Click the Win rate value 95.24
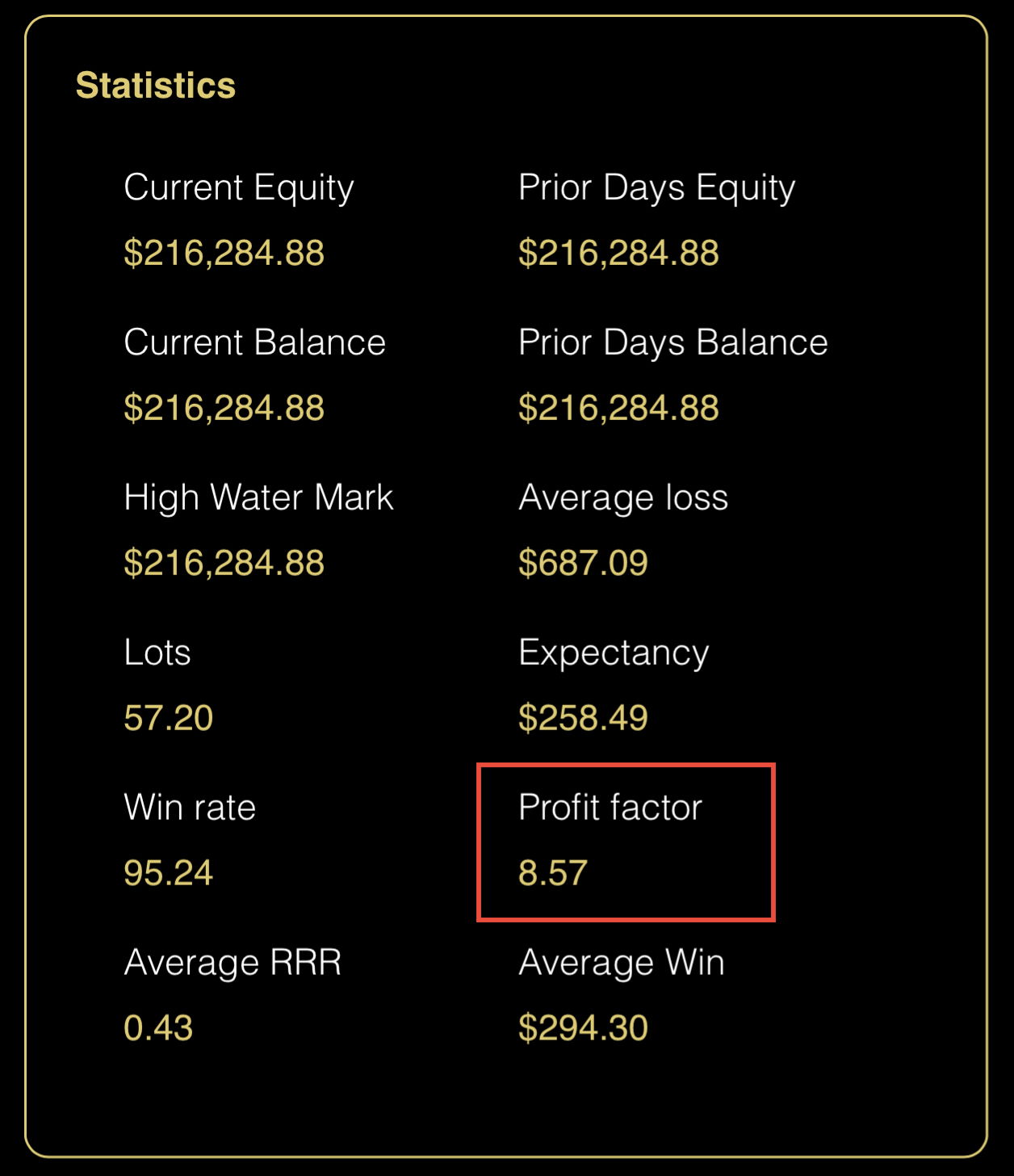Screen dimensions: 1014x1176 [x=168, y=873]
